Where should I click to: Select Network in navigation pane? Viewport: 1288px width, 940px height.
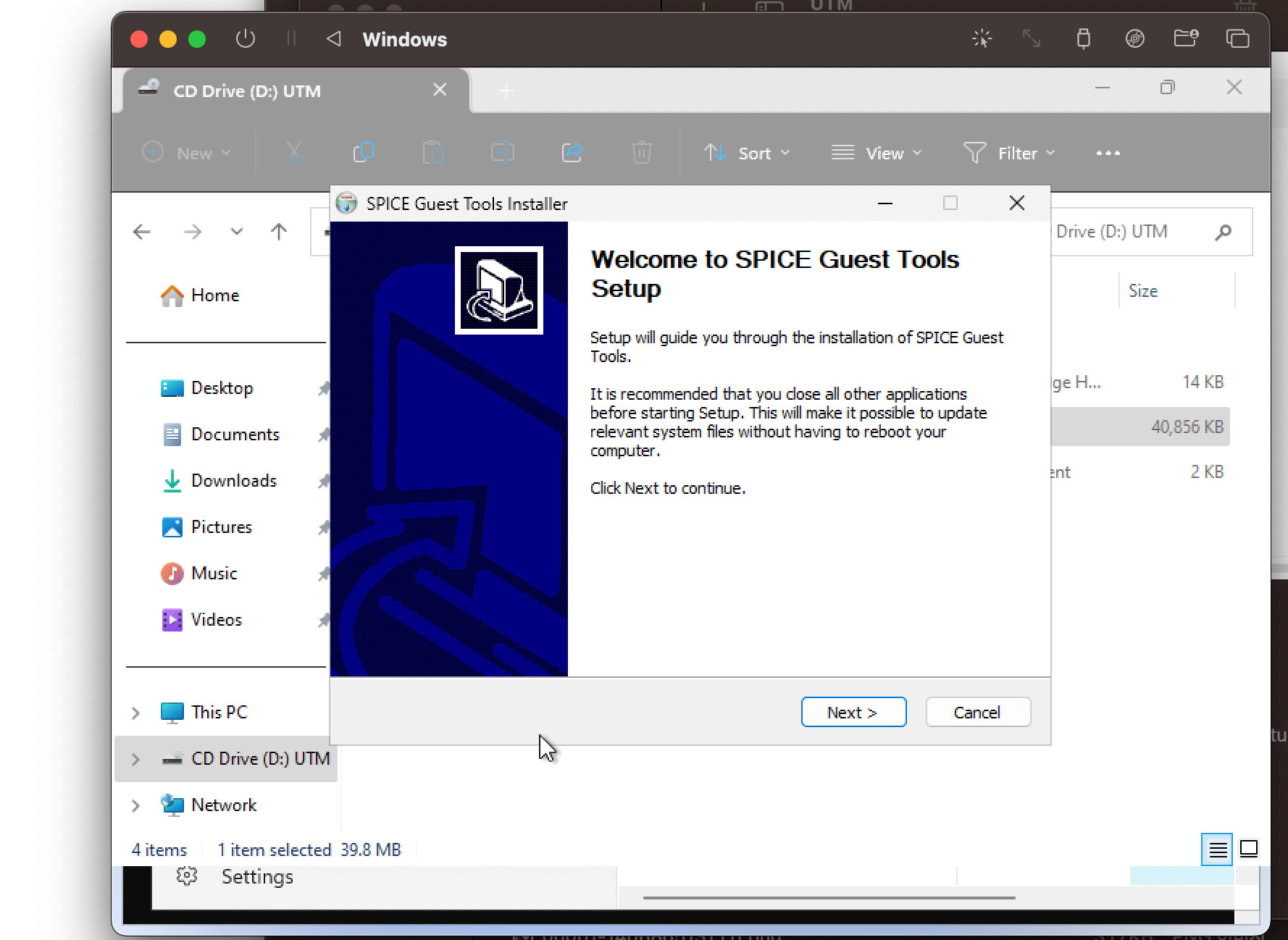point(209,805)
